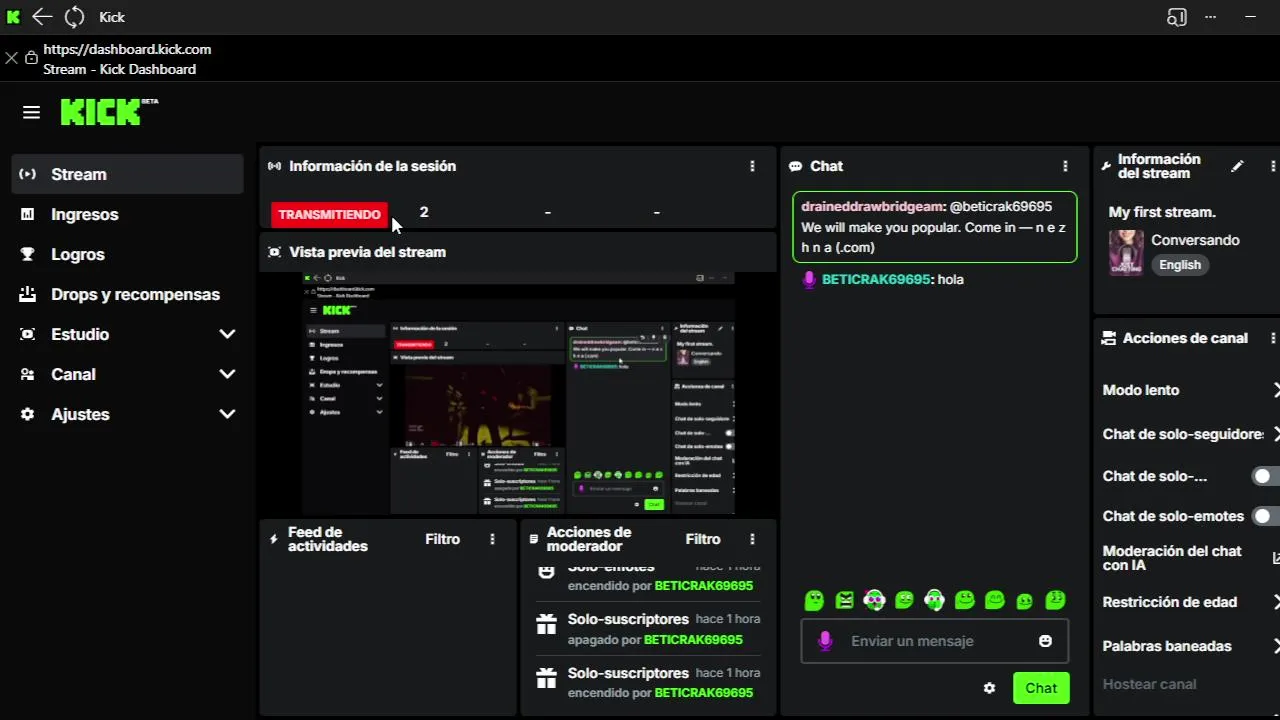1280x720 pixels.
Task: Open Palabras baneadas options arrow
Action: click(1276, 646)
